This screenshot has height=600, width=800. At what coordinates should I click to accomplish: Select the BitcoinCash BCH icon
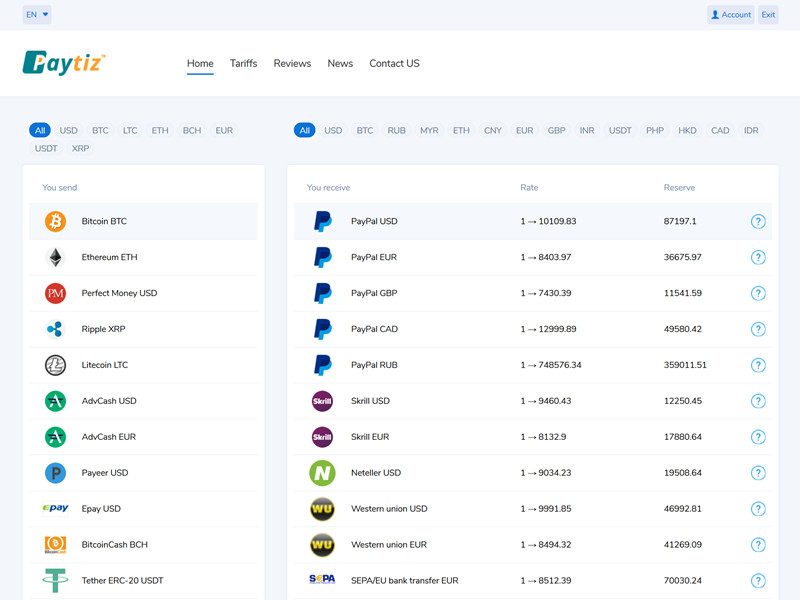click(55, 544)
